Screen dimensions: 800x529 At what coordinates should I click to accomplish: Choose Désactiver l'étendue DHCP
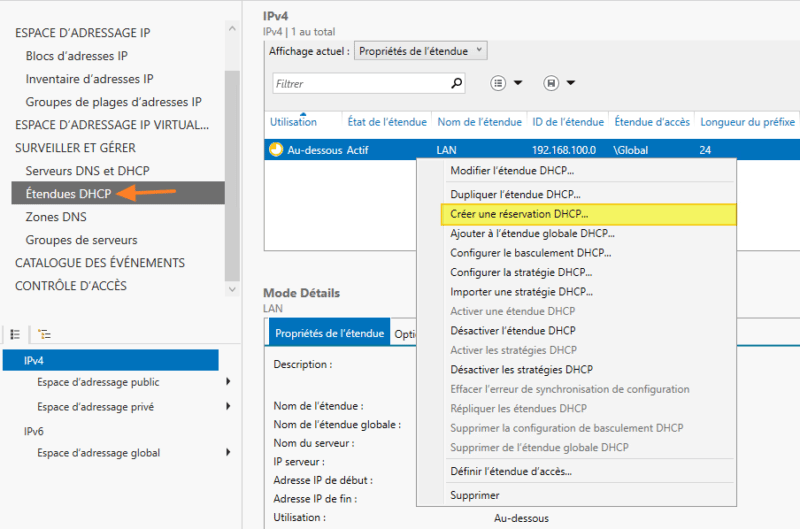pyautogui.click(x=513, y=331)
